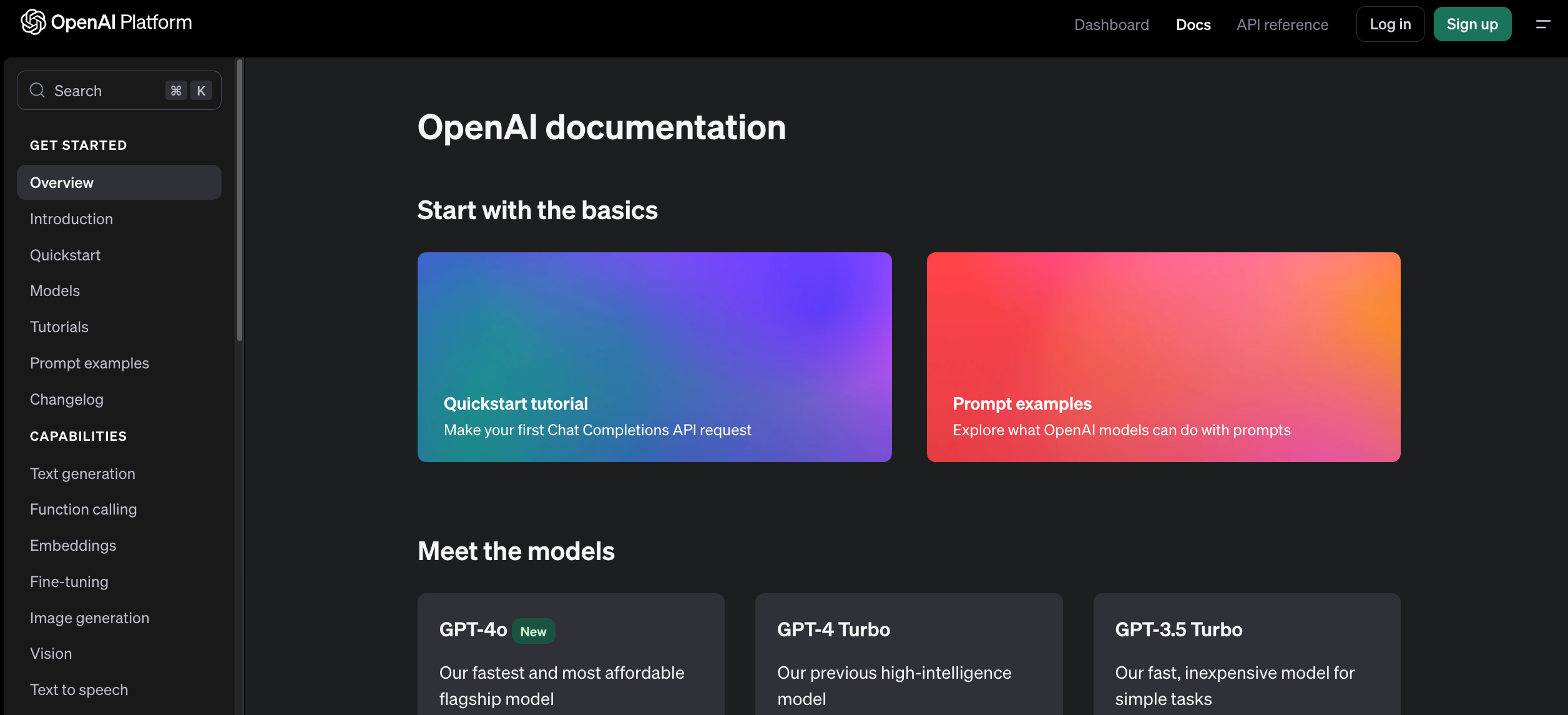Screen dimensions: 1568x715
Task: Click the OpenAI logo icon
Action: tap(33, 22)
